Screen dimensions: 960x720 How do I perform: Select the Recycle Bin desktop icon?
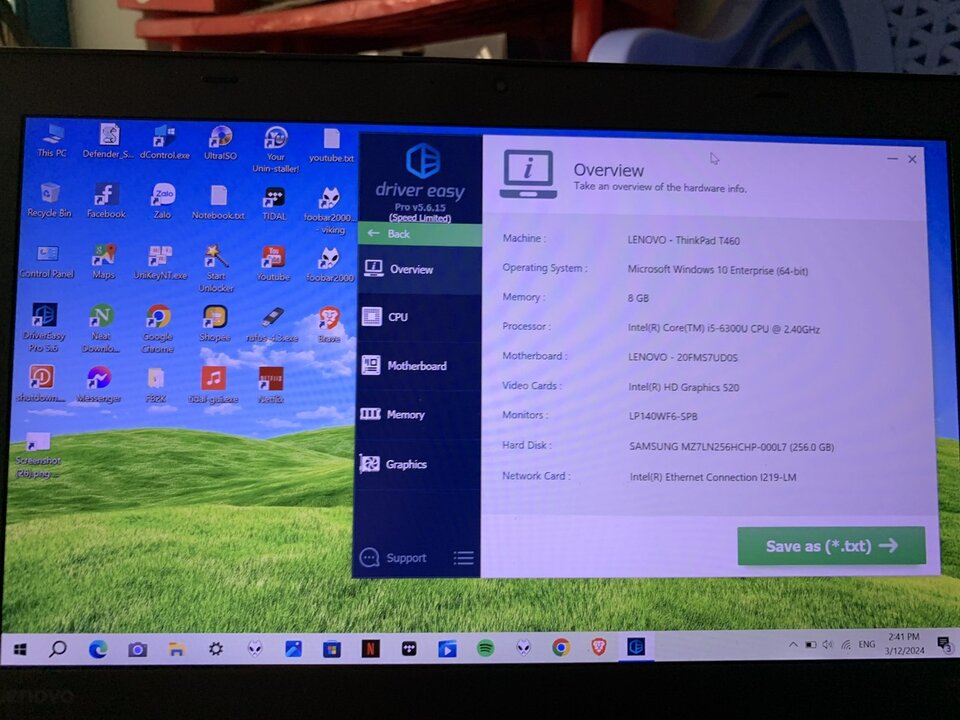coord(49,200)
